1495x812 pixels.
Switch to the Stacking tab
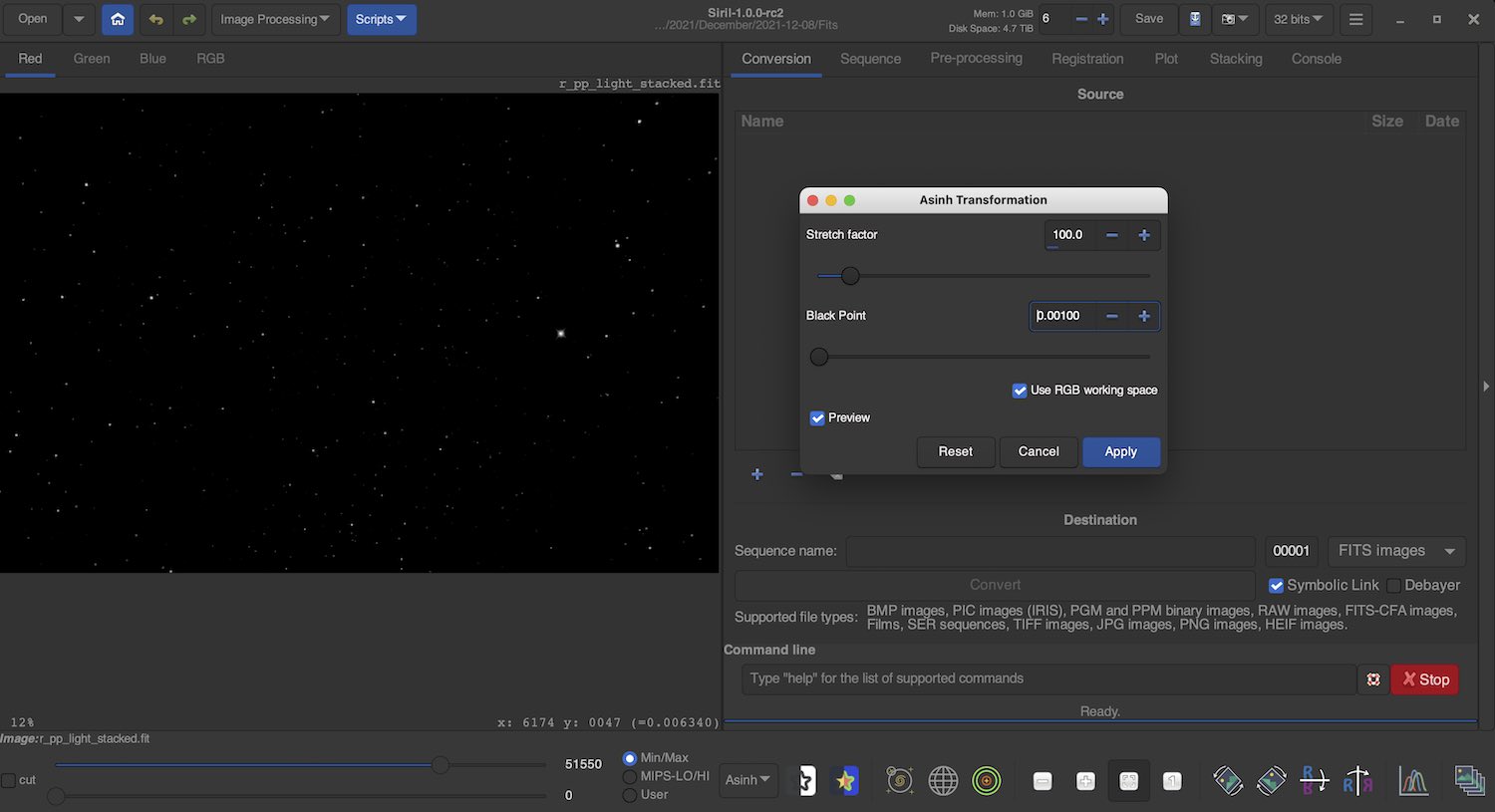(1235, 59)
